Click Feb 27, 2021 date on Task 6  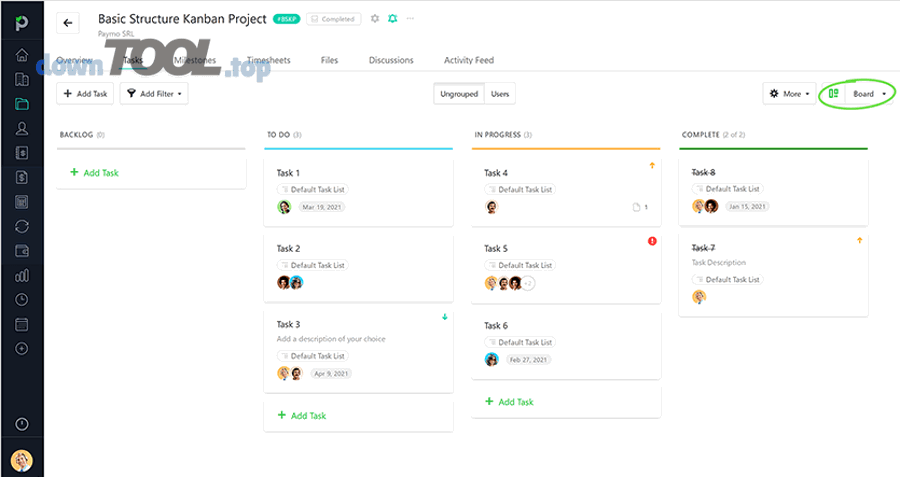coord(529,360)
